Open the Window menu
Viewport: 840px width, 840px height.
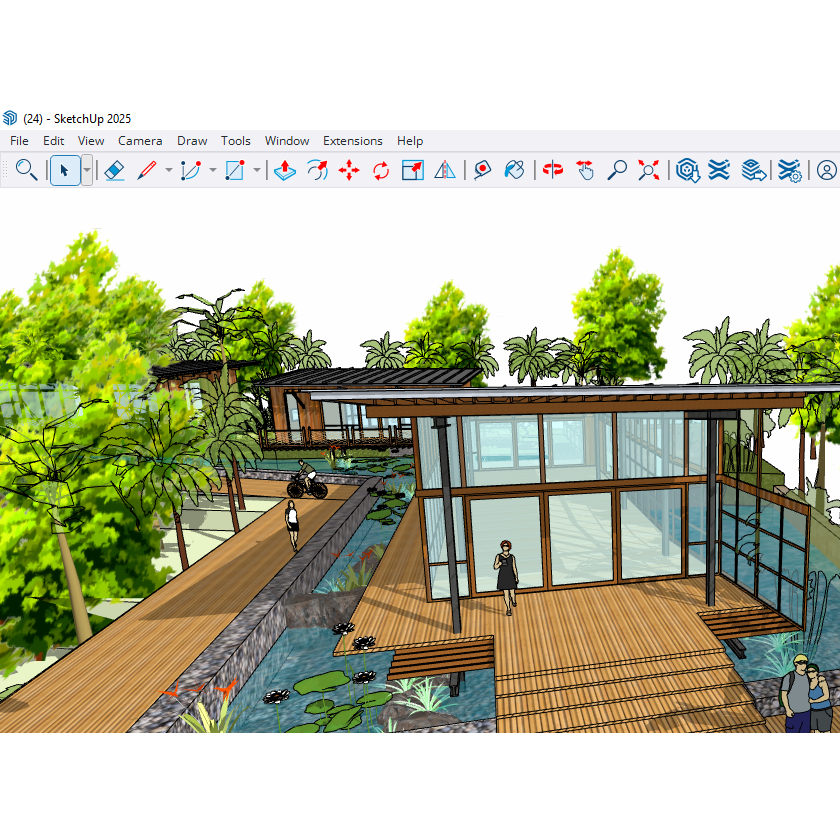coord(287,141)
